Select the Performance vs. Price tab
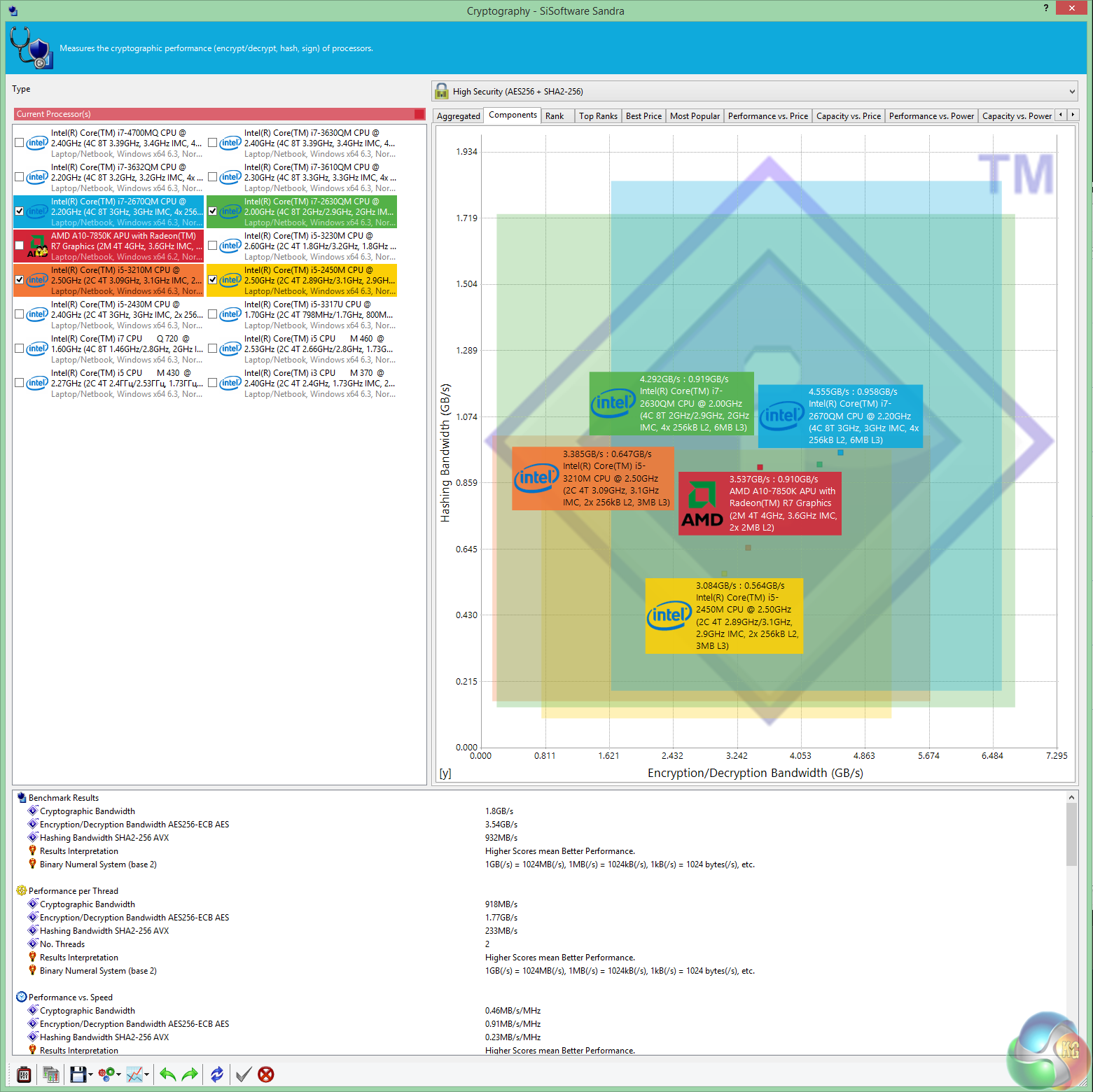This screenshot has height=1092, width=1093. click(x=768, y=116)
